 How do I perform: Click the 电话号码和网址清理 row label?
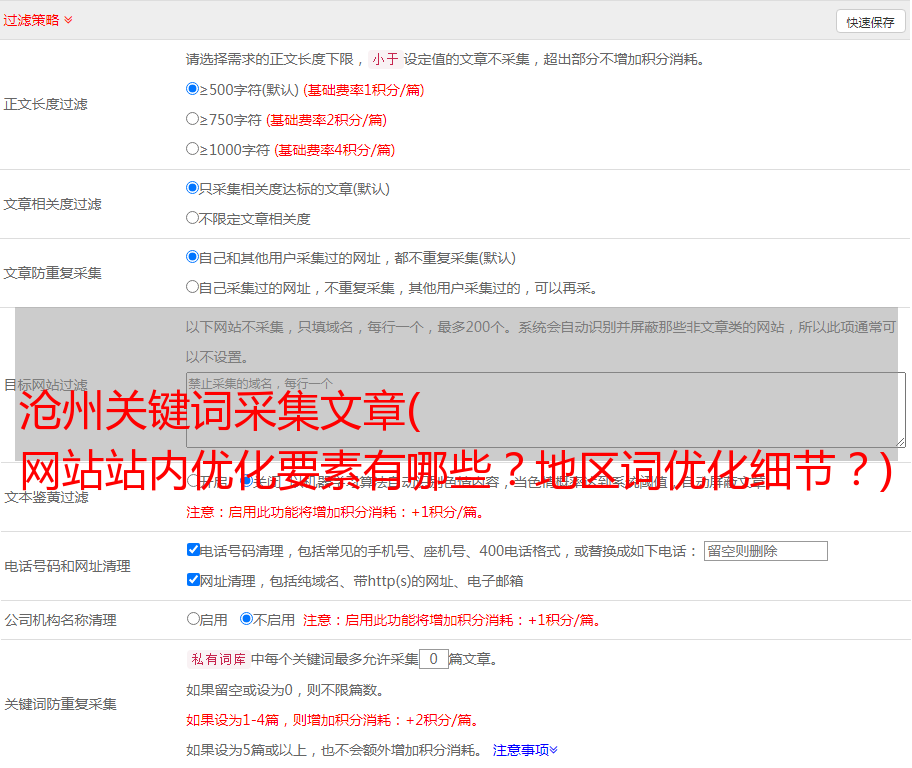click(x=67, y=566)
